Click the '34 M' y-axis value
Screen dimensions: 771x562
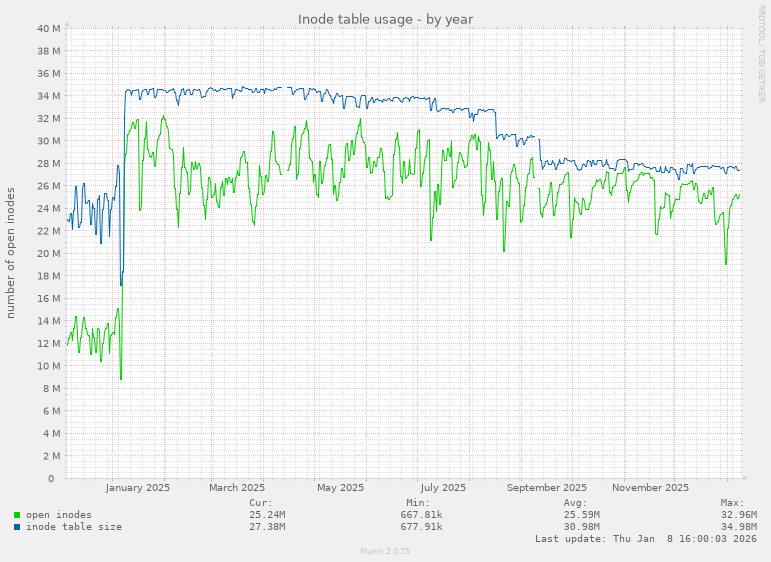click(49, 96)
